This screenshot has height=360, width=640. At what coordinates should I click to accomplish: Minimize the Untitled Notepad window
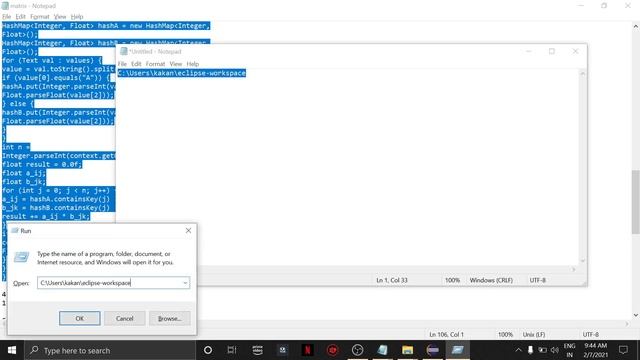529,51
